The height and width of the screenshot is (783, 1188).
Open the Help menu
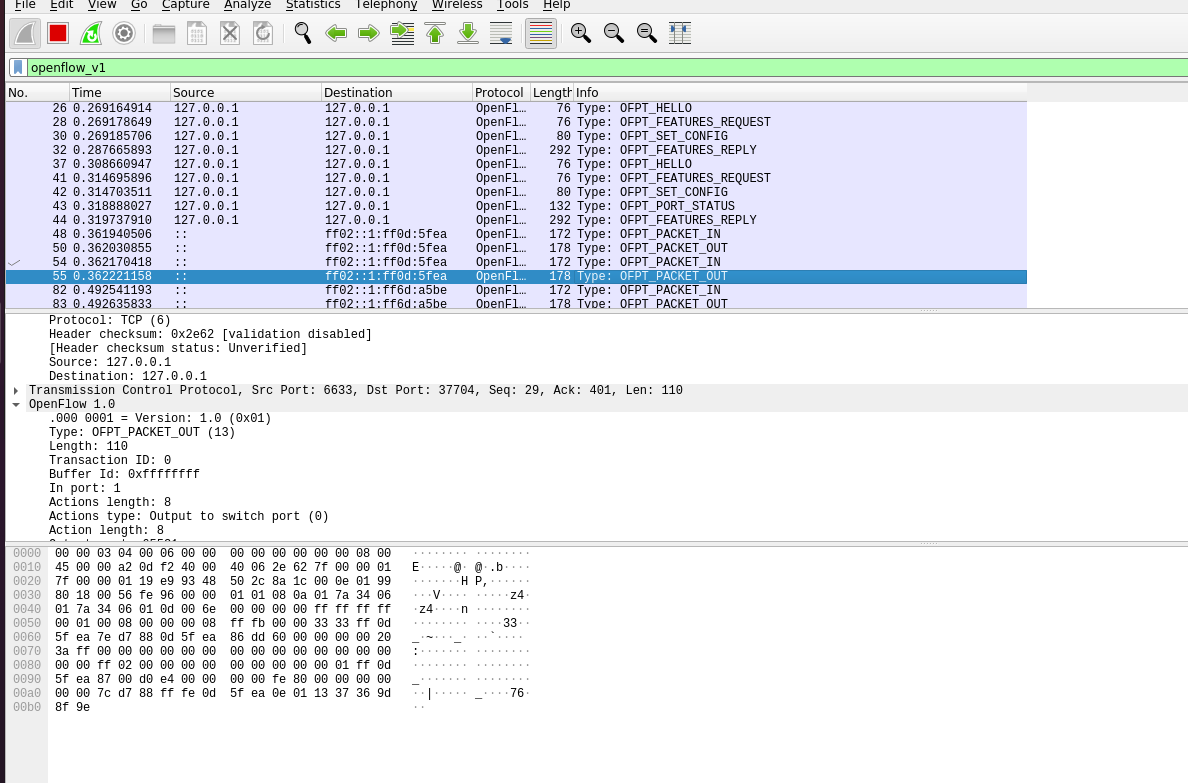556,5
